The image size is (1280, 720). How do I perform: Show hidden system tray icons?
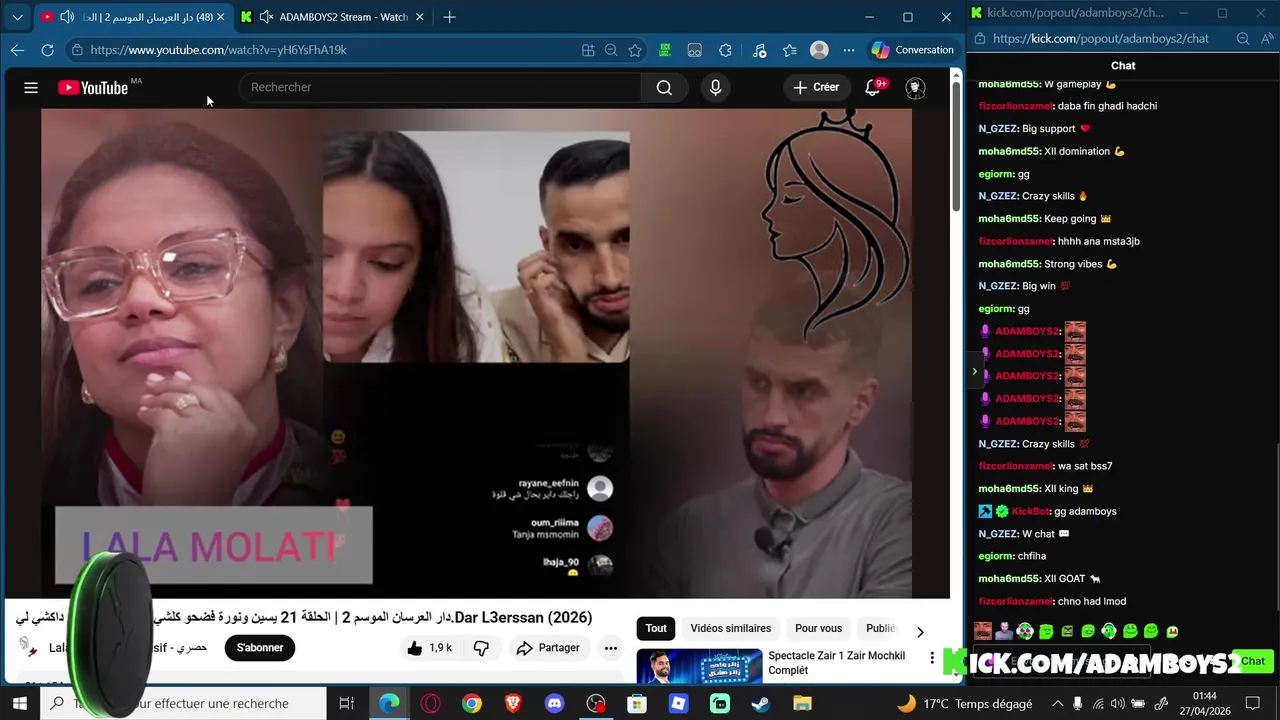click(1058, 703)
